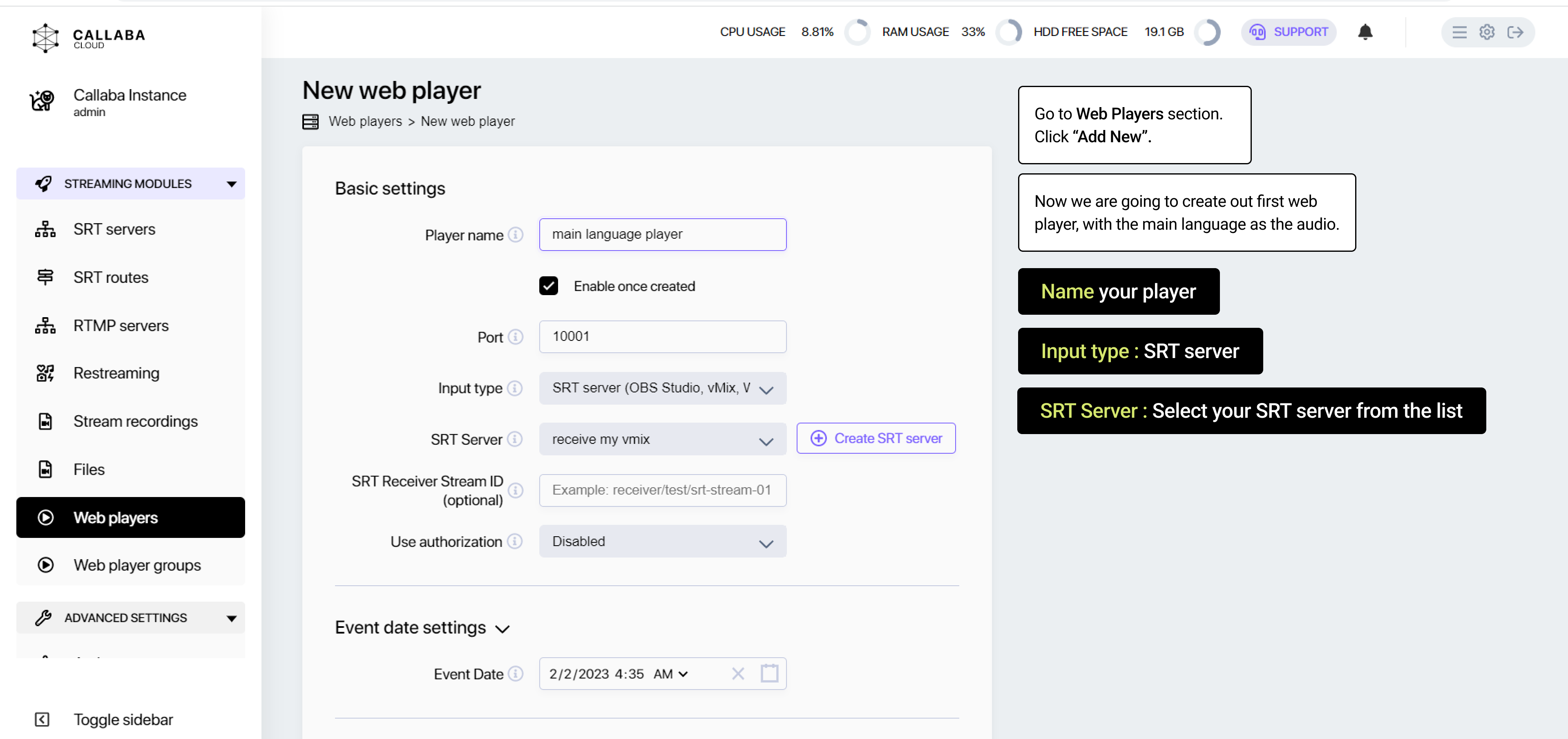Viewport: 1568px width, 739px height.
Task: Open the hamburger menu icon
Action: (x=1459, y=32)
